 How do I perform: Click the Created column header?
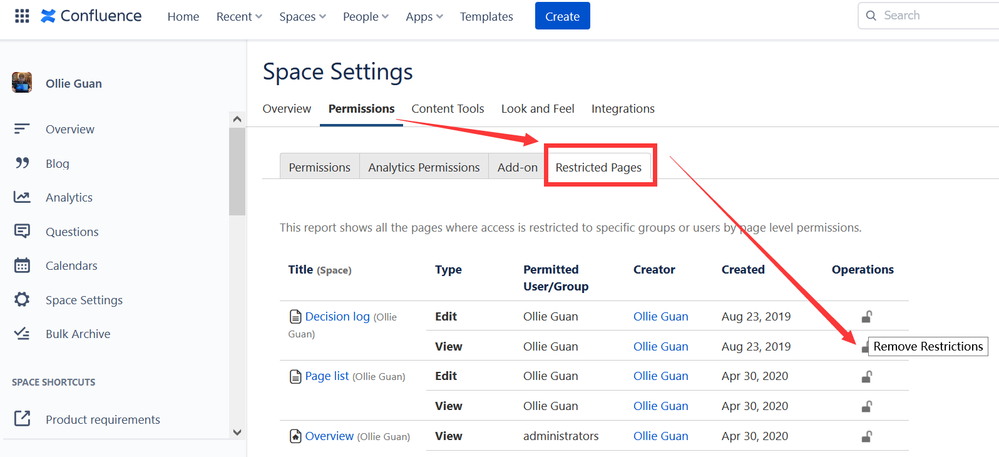pyautogui.click(x=743, y=270)
